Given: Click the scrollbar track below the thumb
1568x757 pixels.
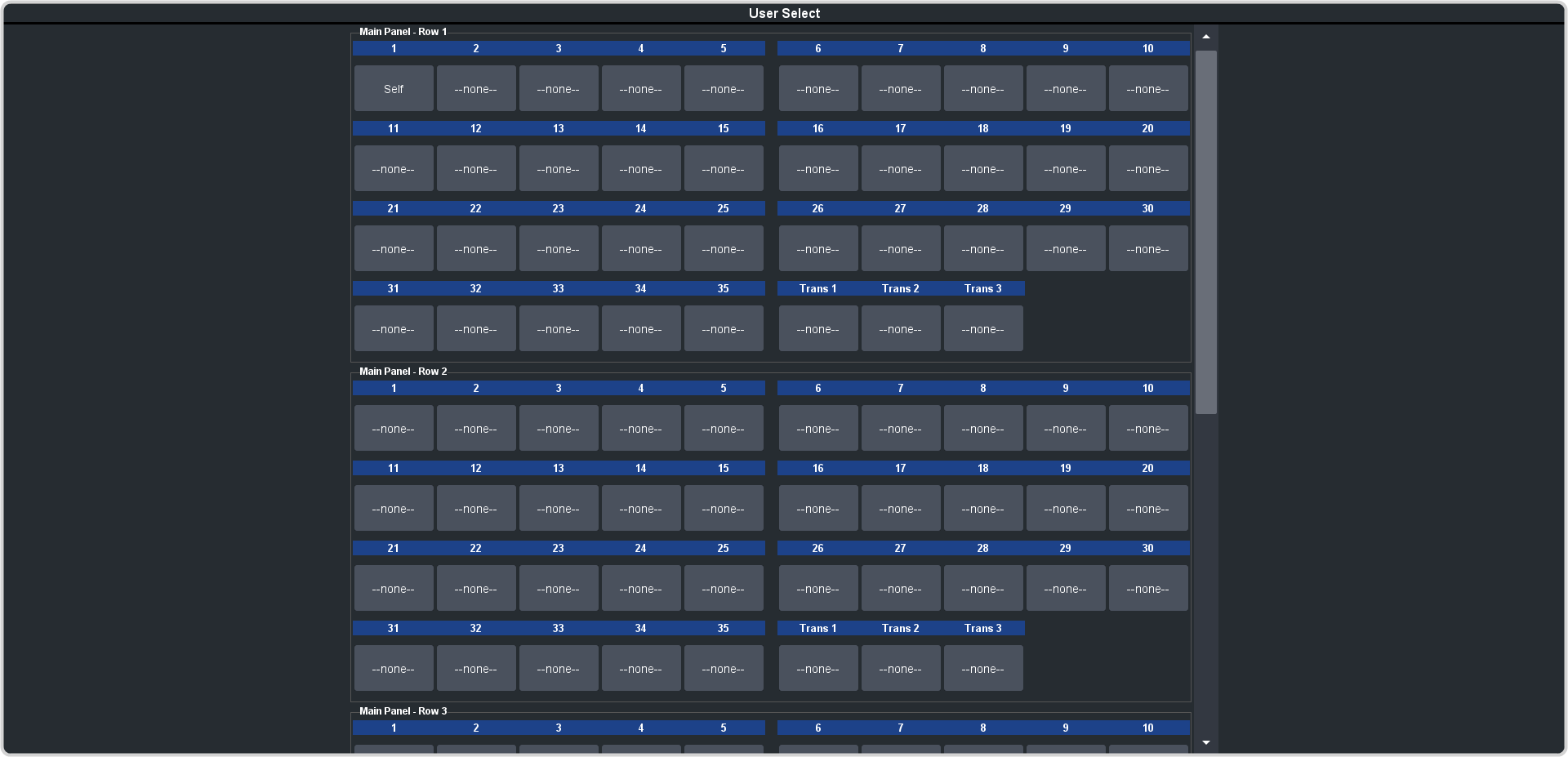Looking at the screenshot, I should point(1206,572).
